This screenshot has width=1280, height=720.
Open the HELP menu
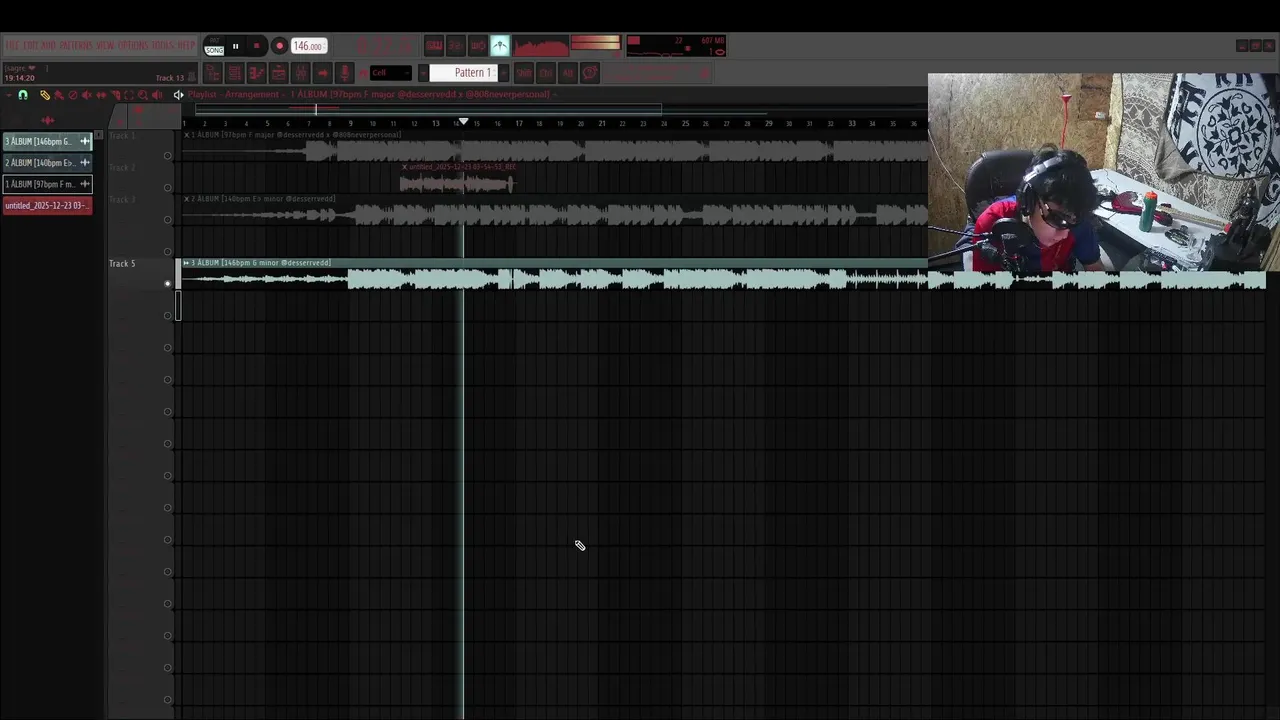pyautogui.click(x=187, y=45)
